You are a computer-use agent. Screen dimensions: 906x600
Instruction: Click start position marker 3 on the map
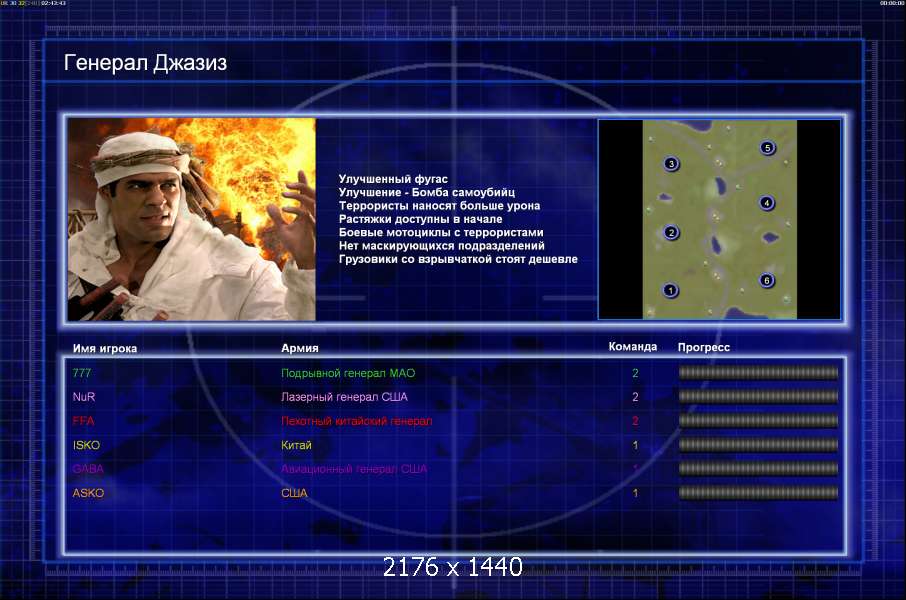[x=671, y=164]
